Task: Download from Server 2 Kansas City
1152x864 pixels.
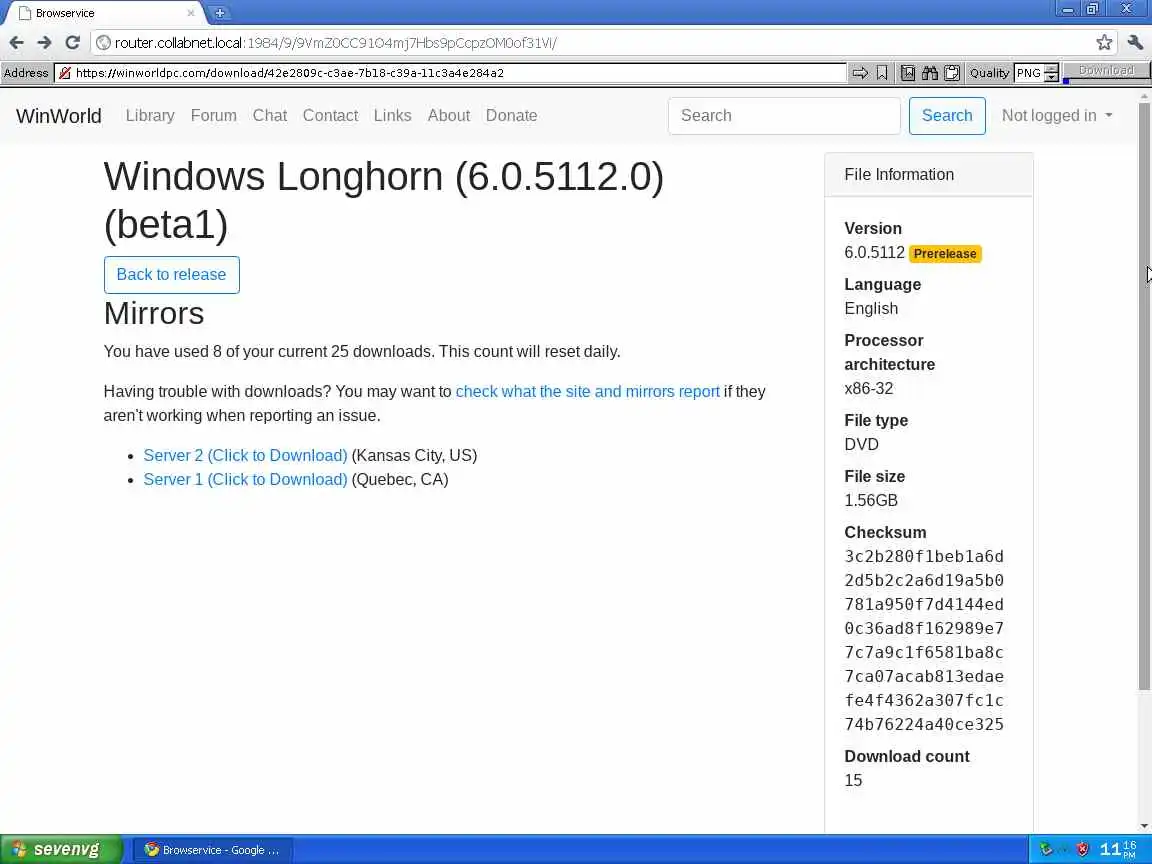Action: click(x=245, y=456)
